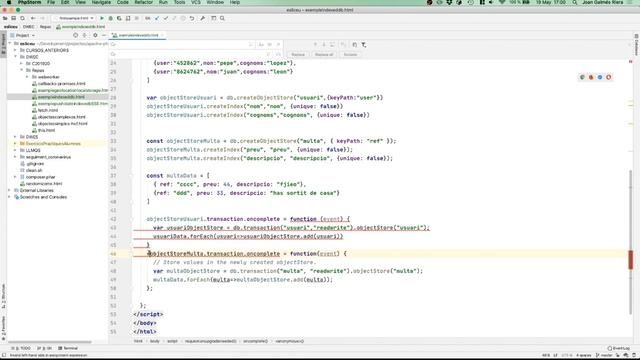Open Project panel gear options
The width and height of the screenshot is (640, 360).
[95, 36]
